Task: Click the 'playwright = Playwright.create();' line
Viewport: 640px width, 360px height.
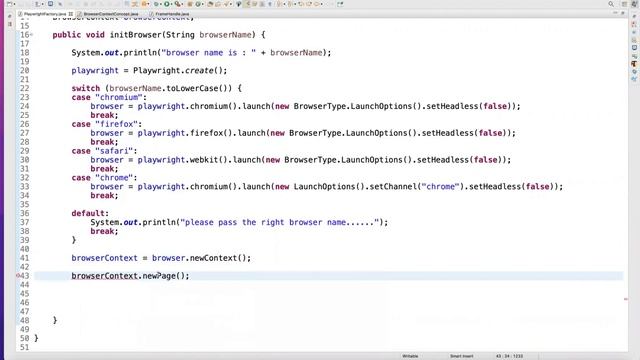Action: tap(149, 71)
